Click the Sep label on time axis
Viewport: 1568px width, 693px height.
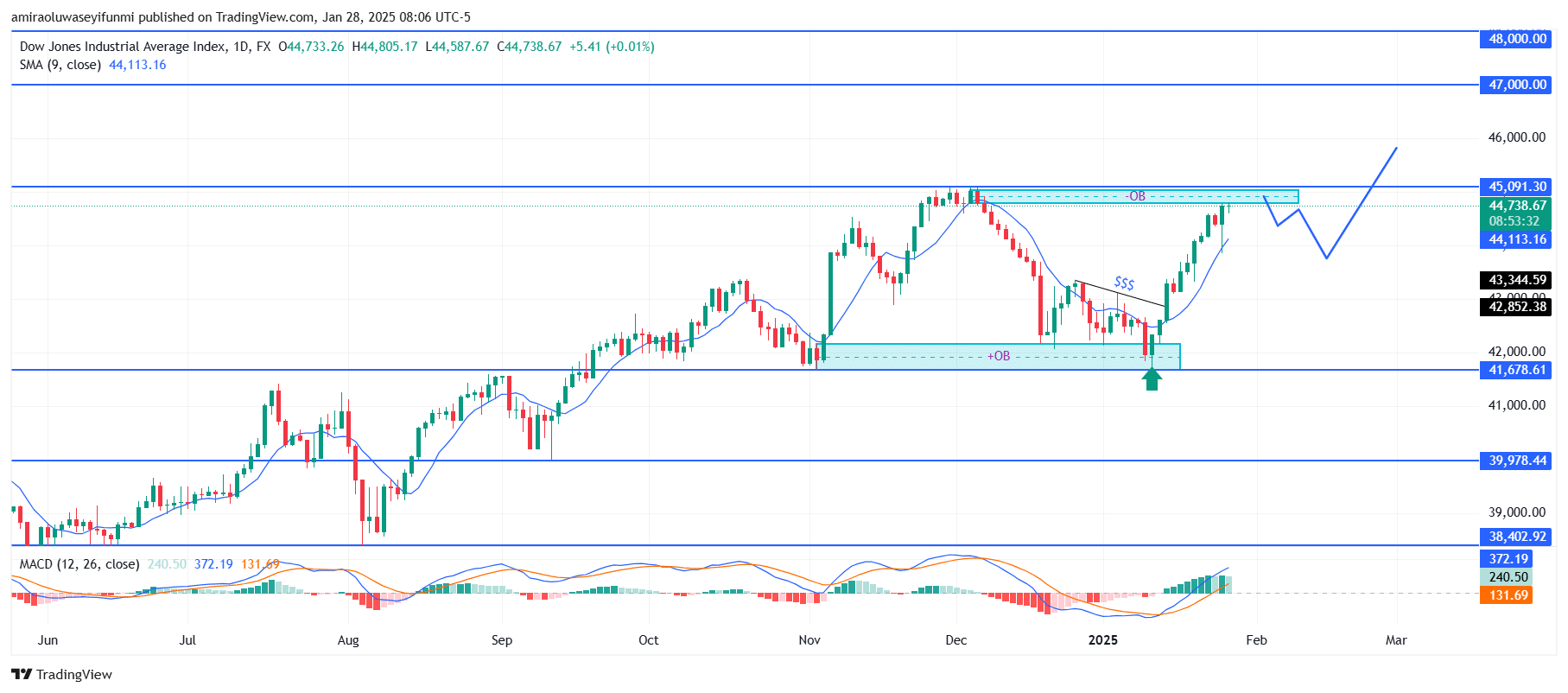502,640
